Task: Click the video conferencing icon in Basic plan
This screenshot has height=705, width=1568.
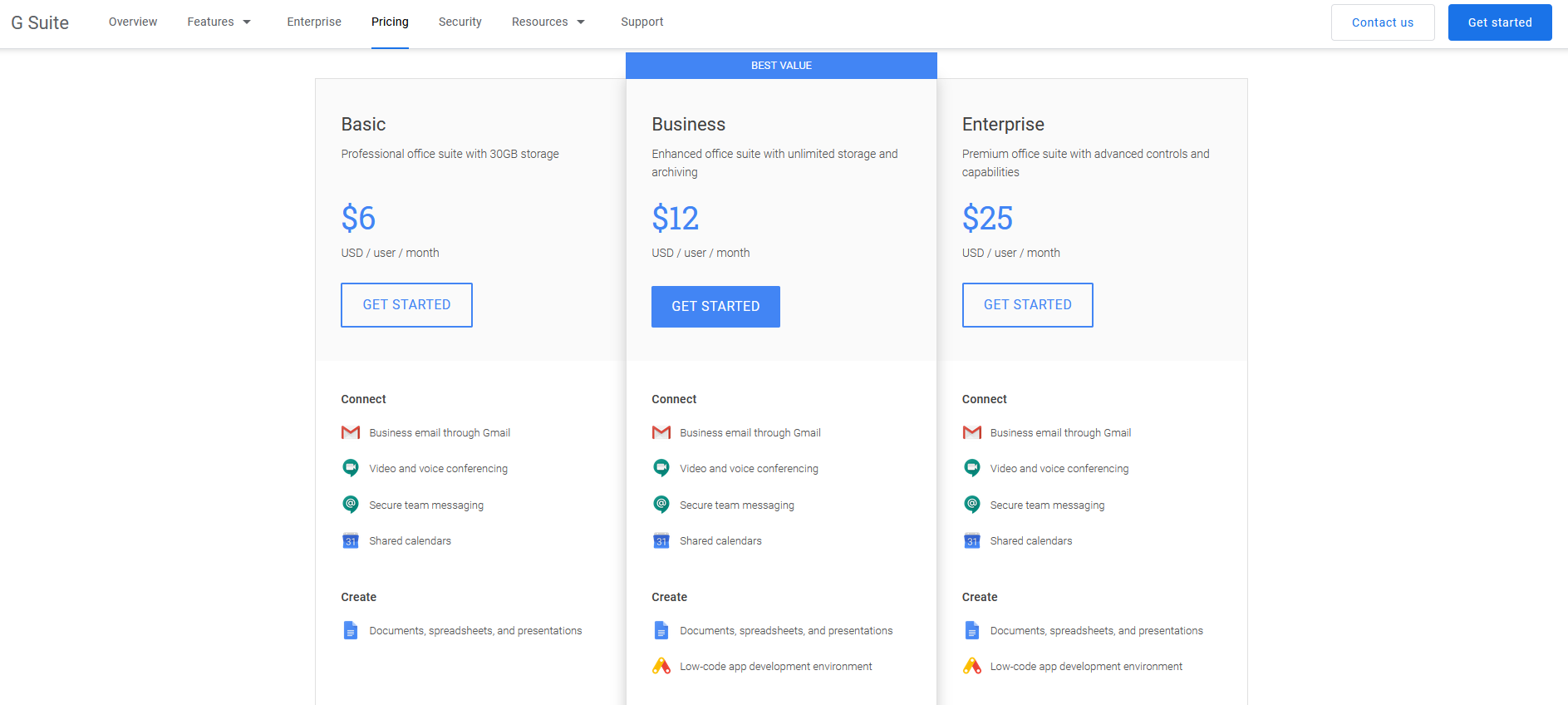Action: point(351,468)
